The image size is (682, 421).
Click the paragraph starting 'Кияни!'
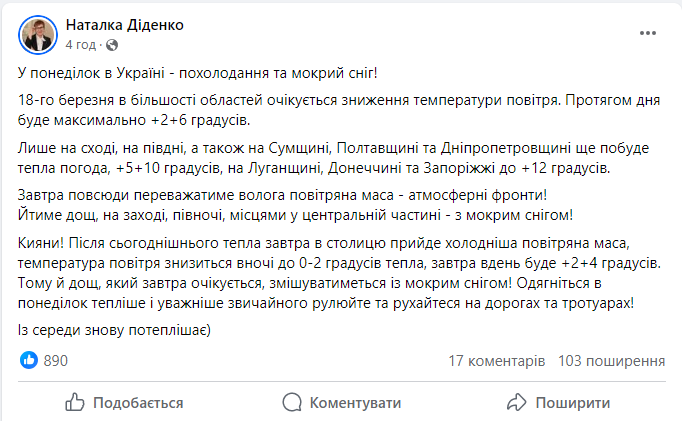coord(340,272)
